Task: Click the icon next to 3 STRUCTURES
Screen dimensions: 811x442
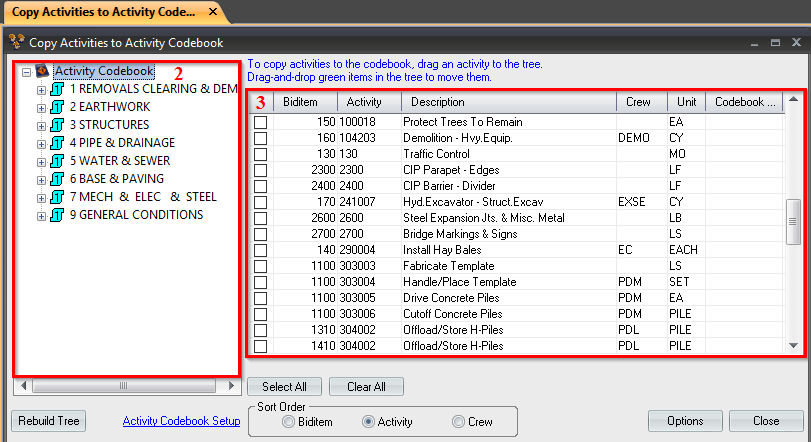Action: [58, 125]
